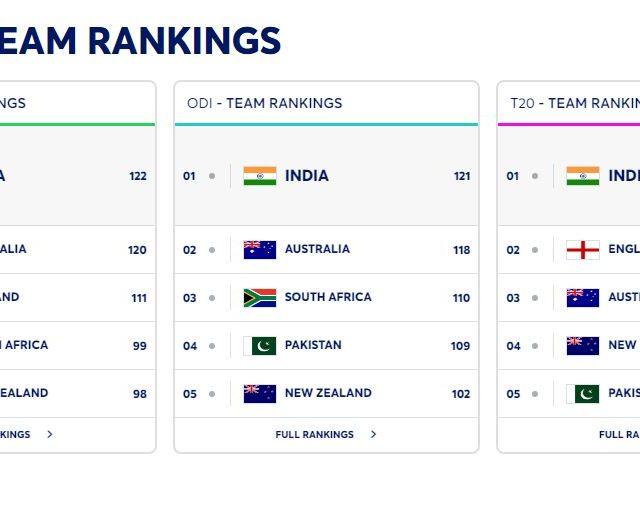Image resolution: width=640 pixels, height=526 pixels.
Task: Click Pakistan flag in ODI rankings
Action: (x=260, y=345)
